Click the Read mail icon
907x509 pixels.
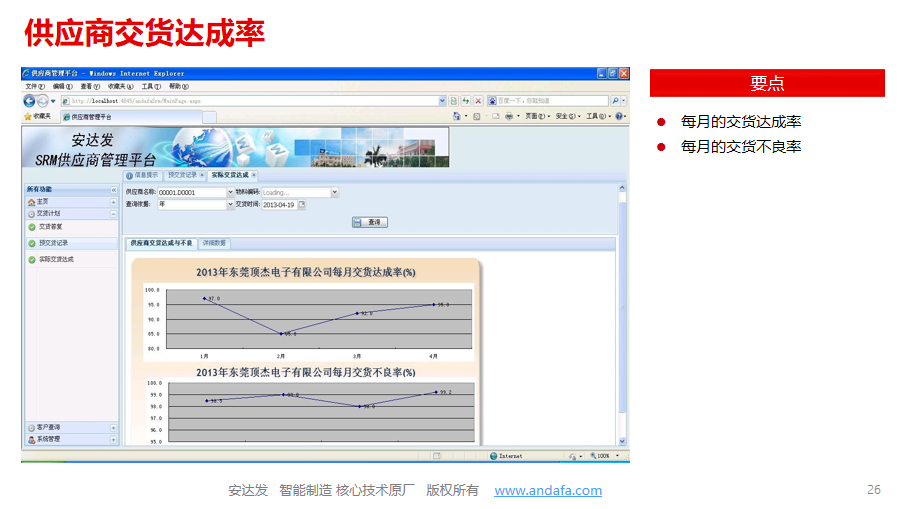click(x=496, y=116)
